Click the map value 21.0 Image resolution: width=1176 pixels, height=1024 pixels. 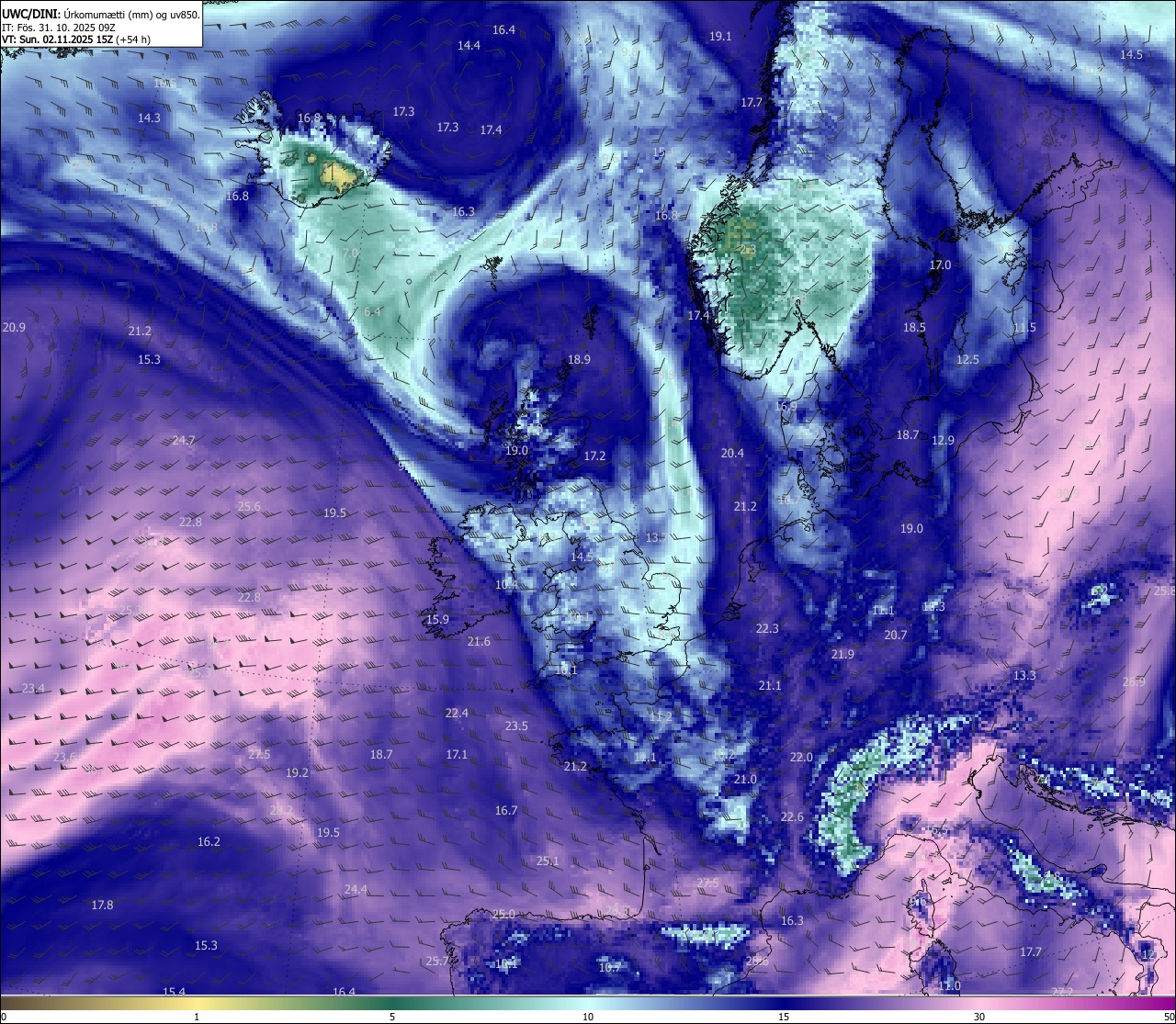point(745,779)
